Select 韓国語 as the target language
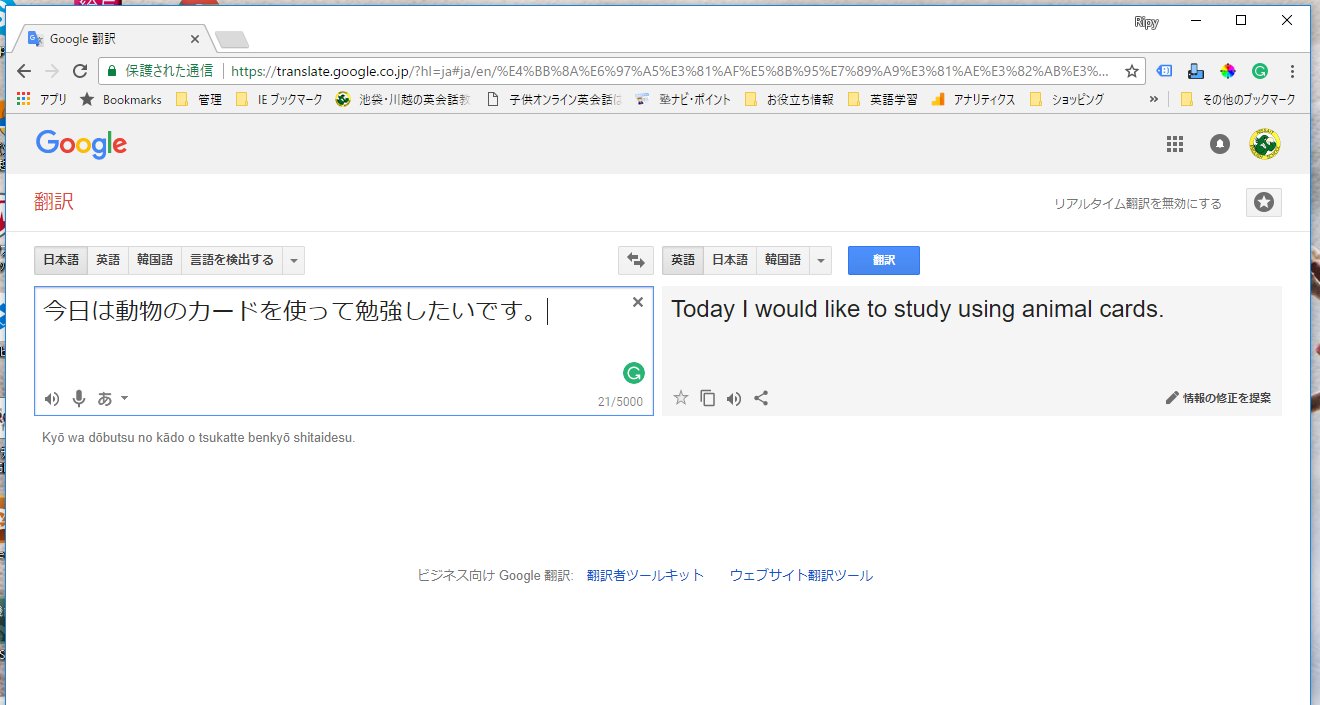Screen dimensions: 1320x705 (x=782, y=260)
